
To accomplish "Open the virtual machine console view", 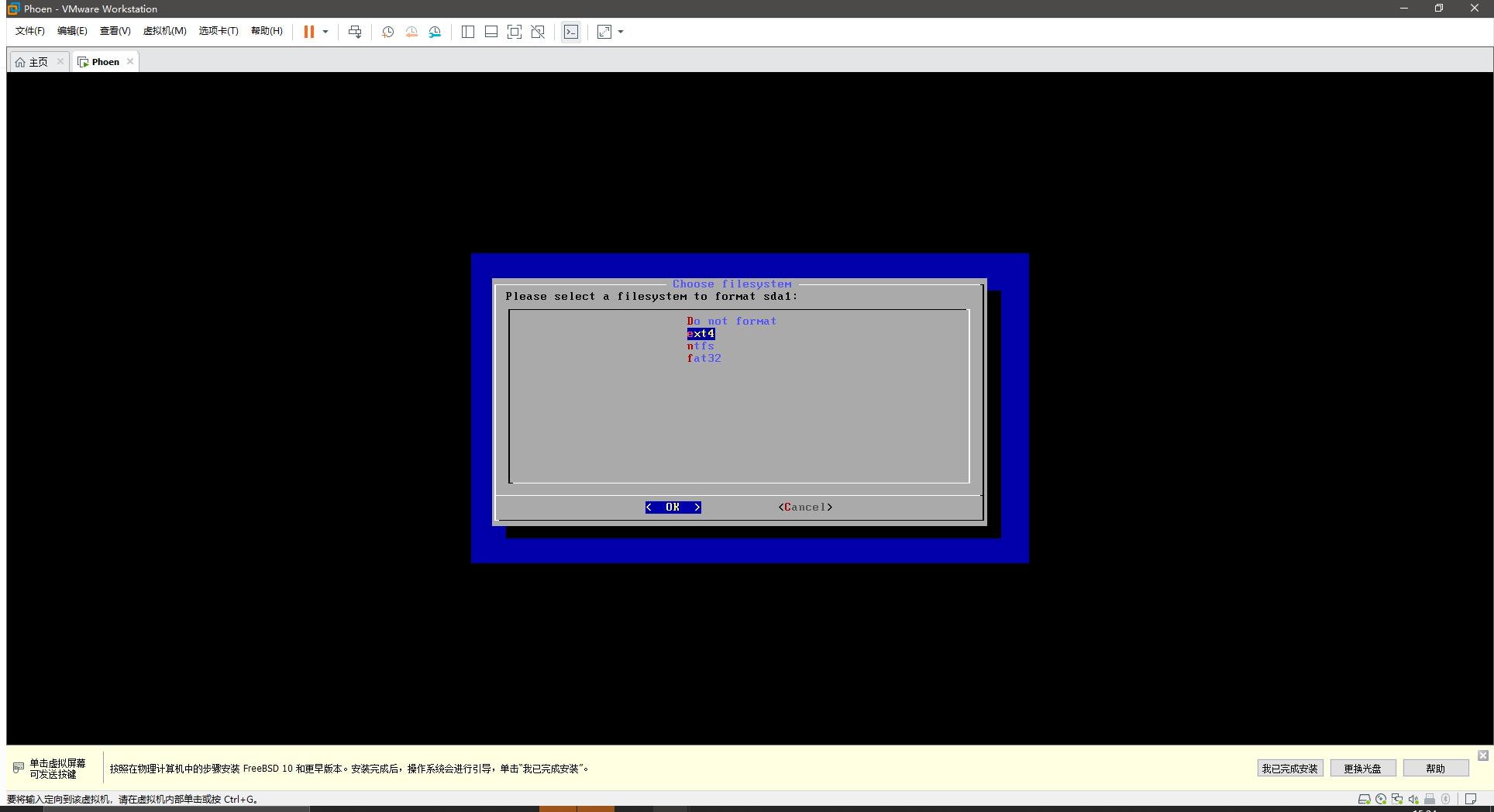I will click(x=571, y=32).
